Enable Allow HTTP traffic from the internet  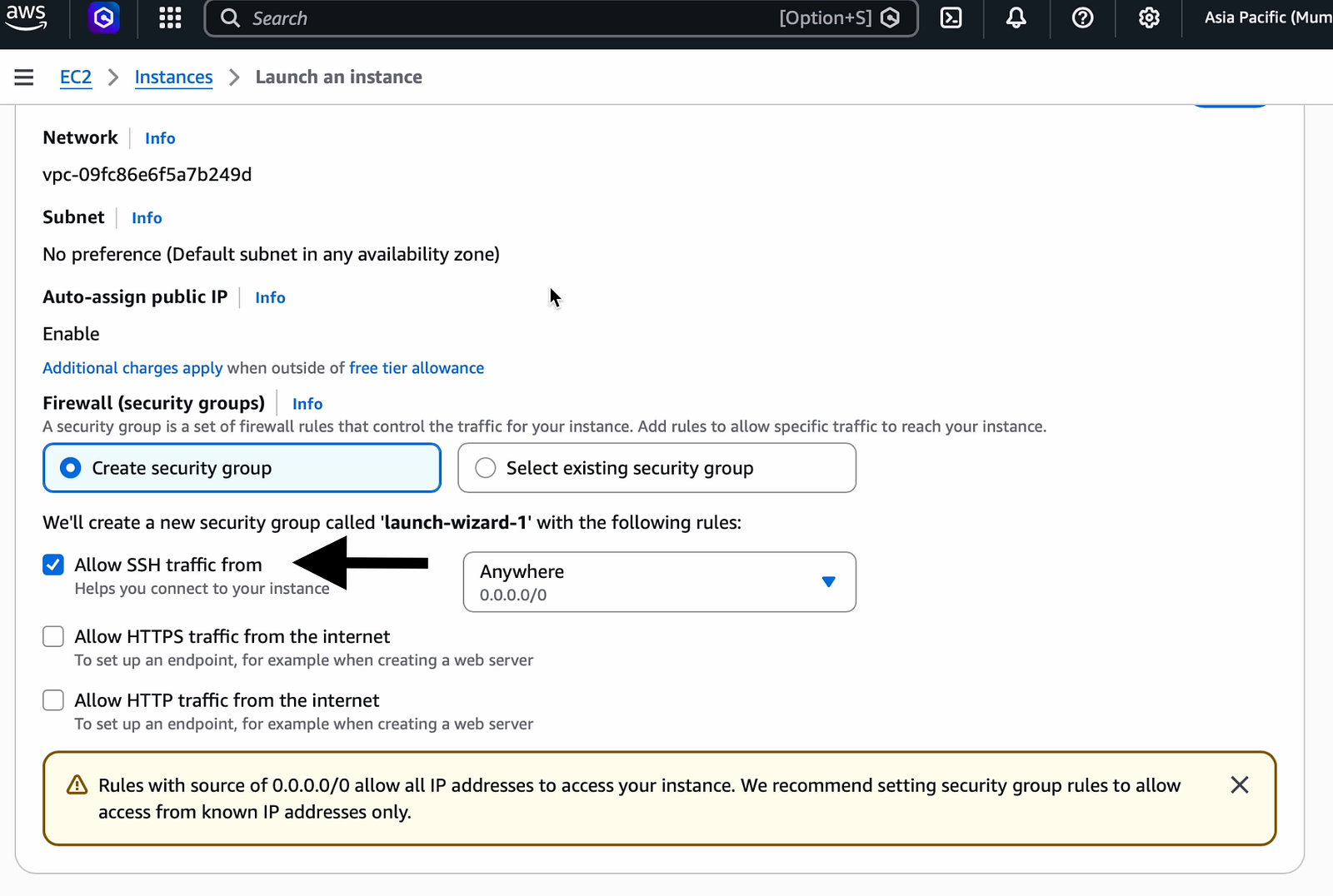coord(53,700)
